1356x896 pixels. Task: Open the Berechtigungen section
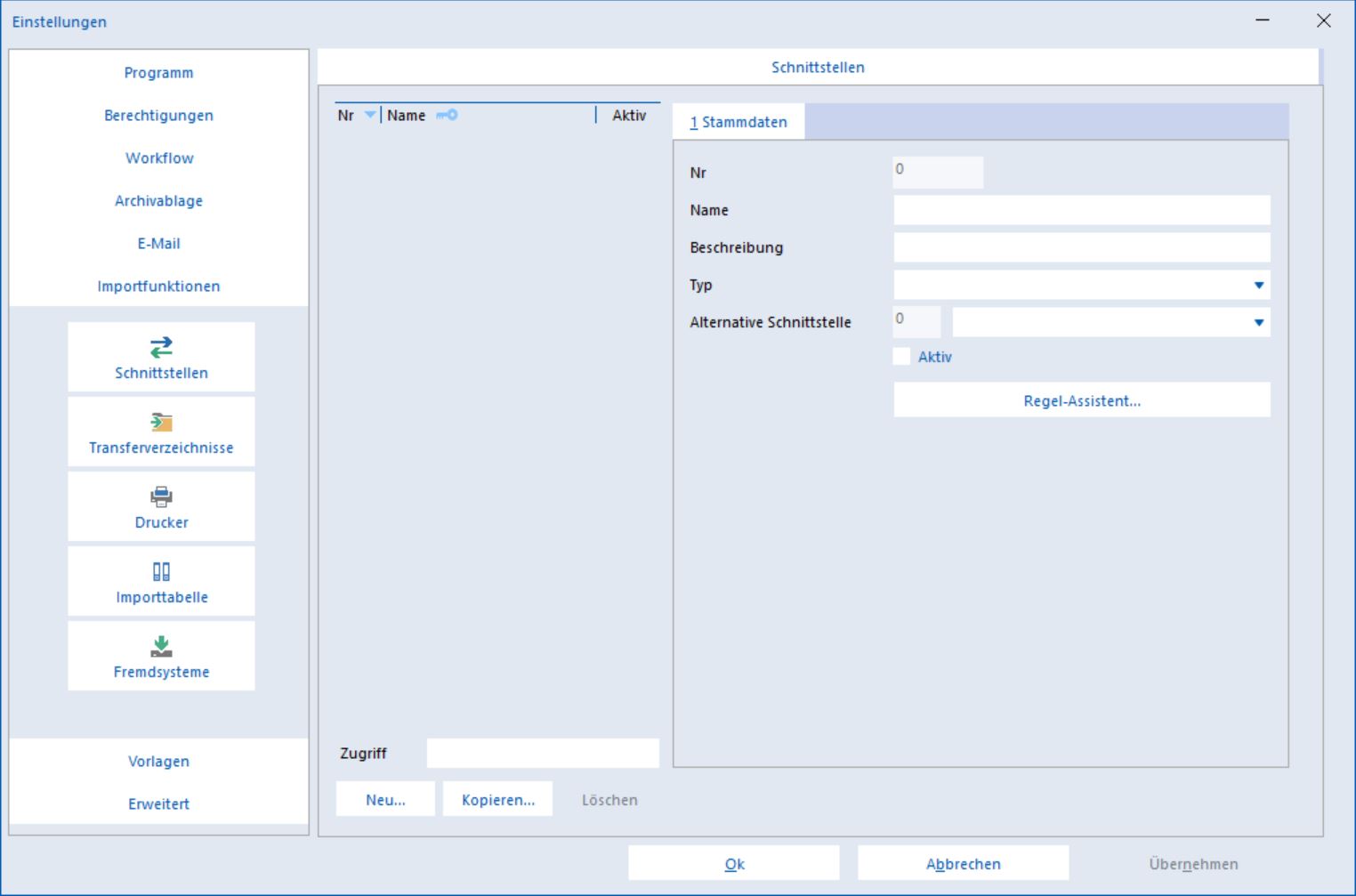[158, 115]
